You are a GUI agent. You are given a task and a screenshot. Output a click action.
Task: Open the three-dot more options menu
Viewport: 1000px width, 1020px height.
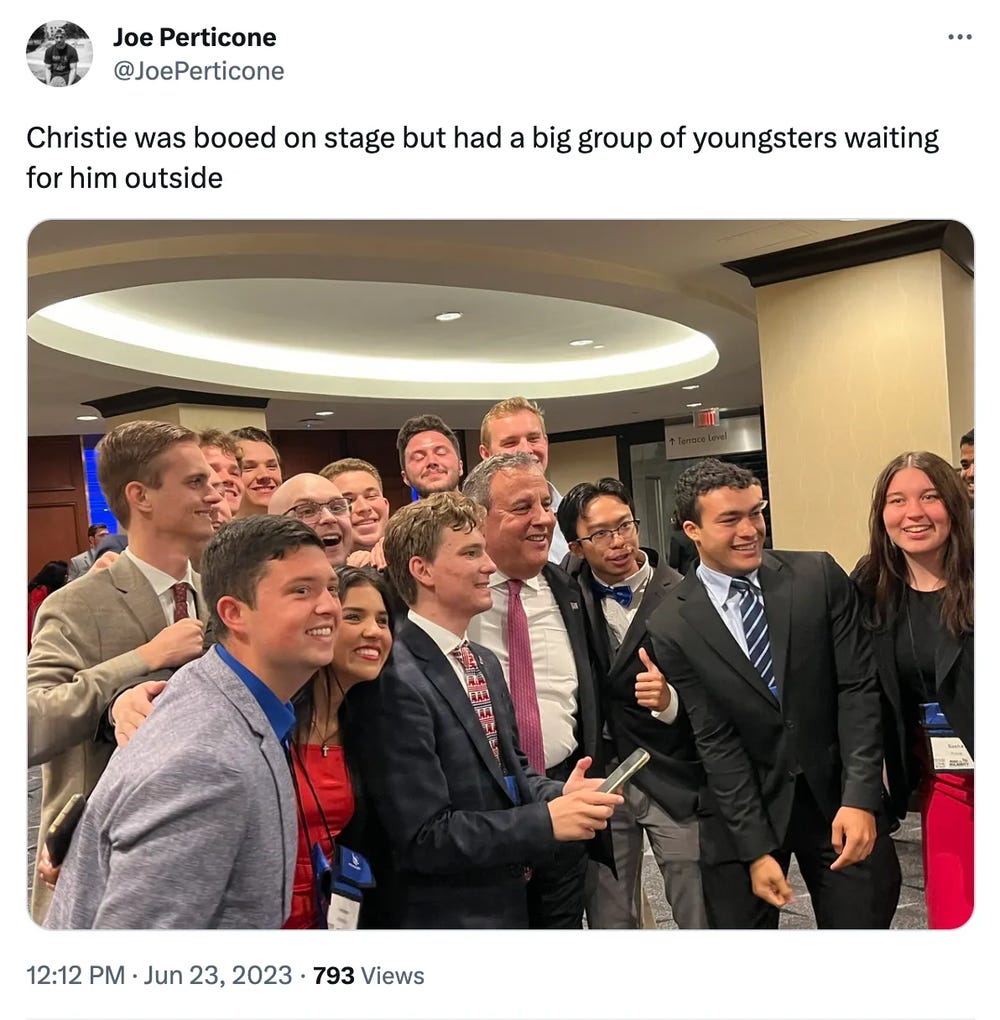pyautogui.click(x=960, y=37)
